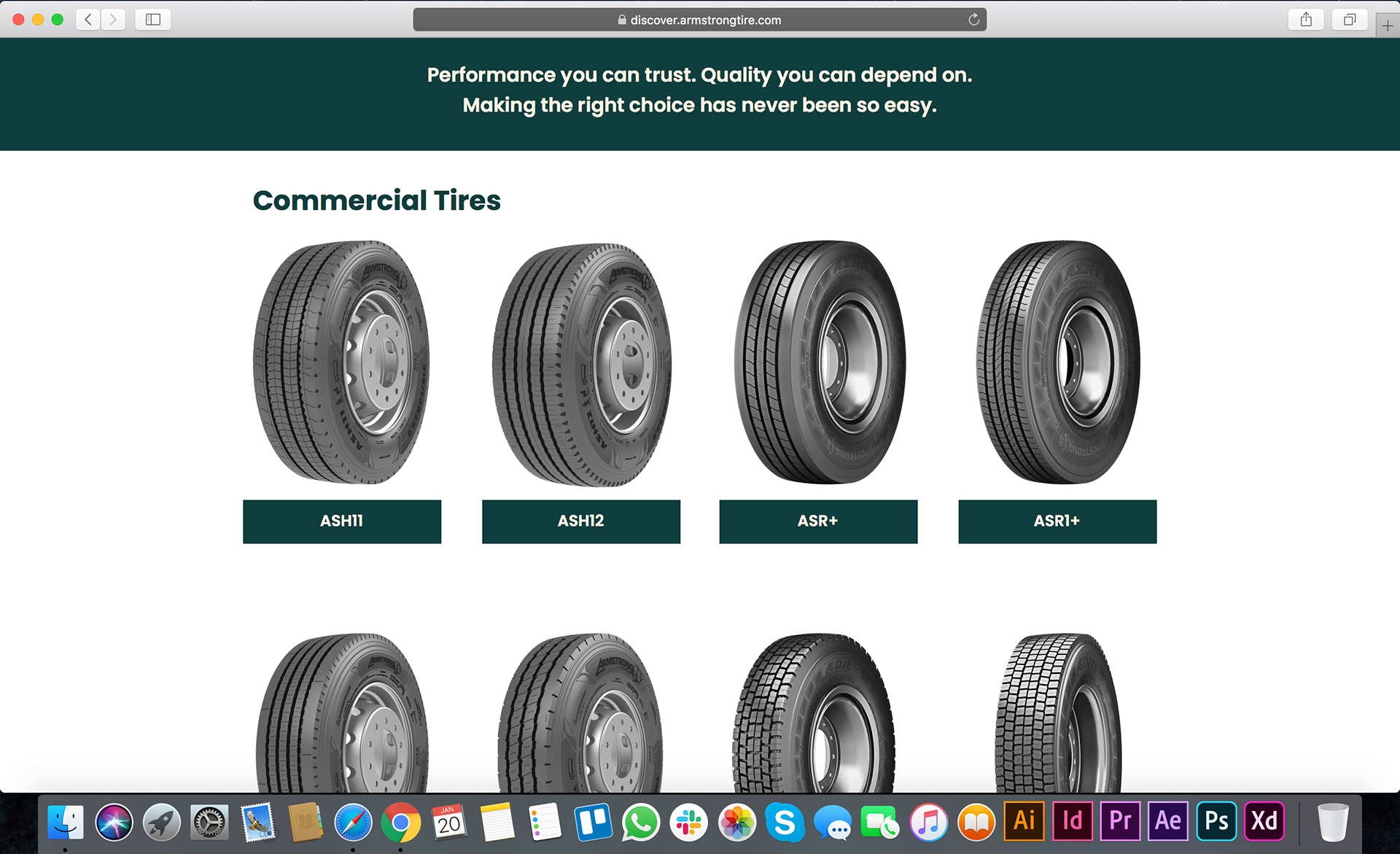Open the ASH12 tire button
The image size is (1400, 854).
(581, 521)
